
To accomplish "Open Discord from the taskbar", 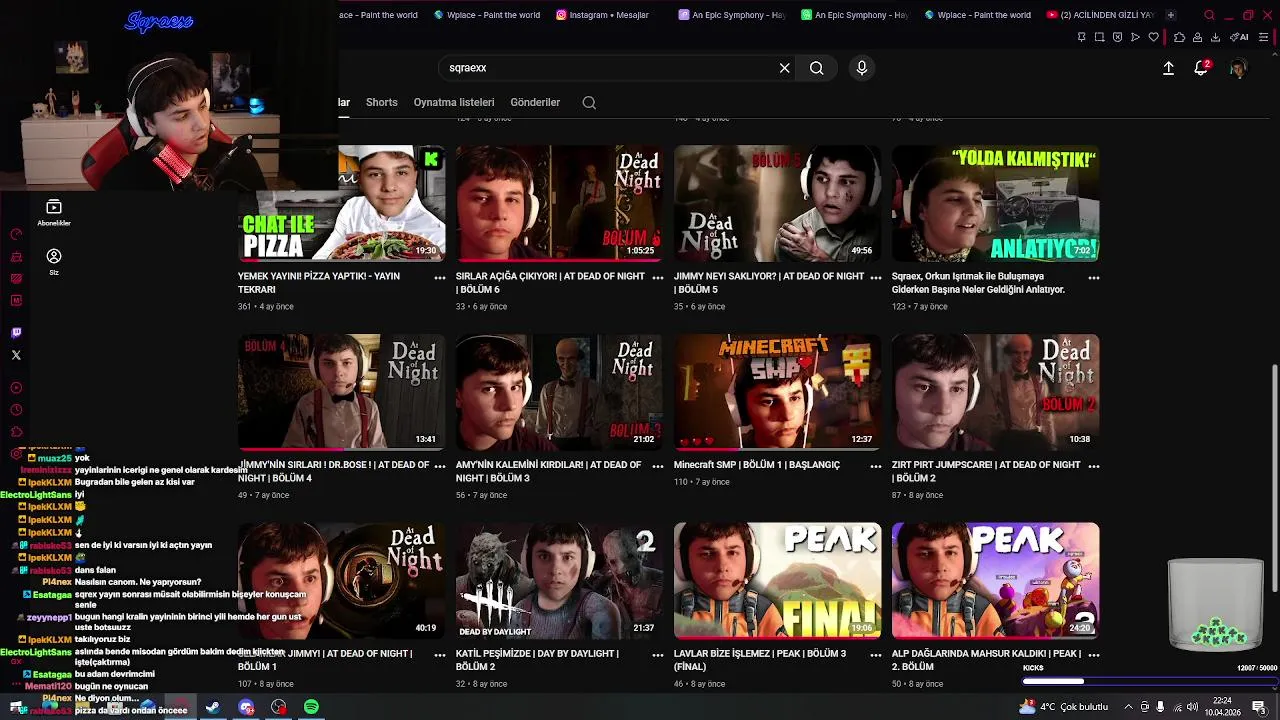I will tap(246, 707).
